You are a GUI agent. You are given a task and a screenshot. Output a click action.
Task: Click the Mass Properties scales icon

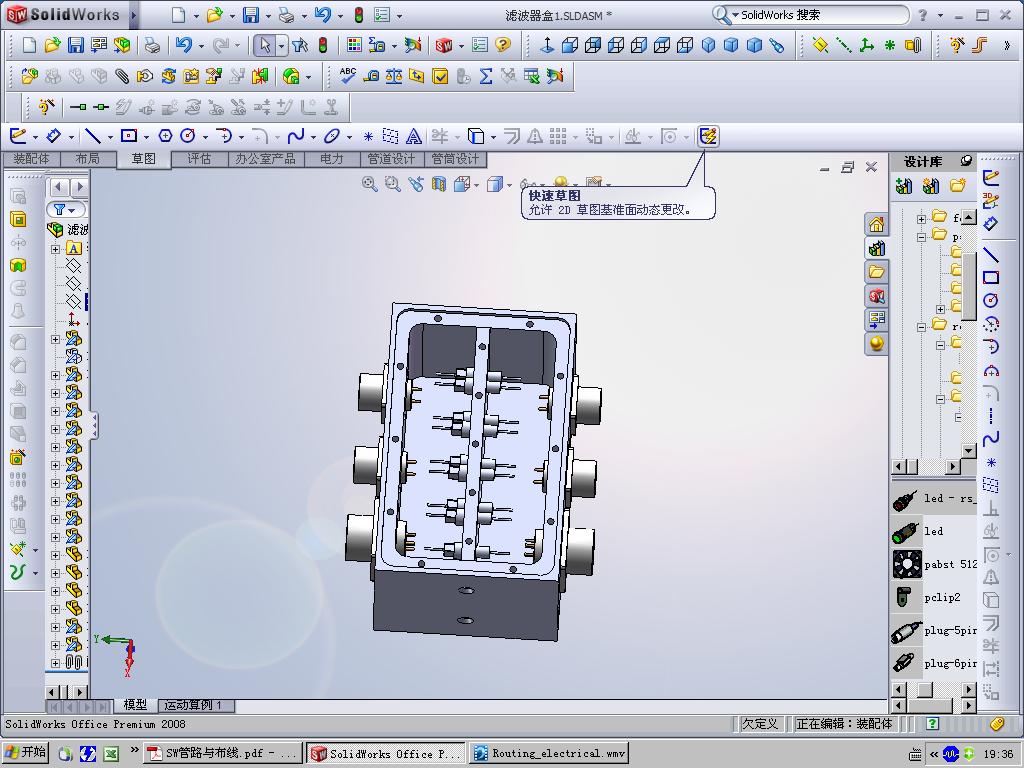[394, 76]
